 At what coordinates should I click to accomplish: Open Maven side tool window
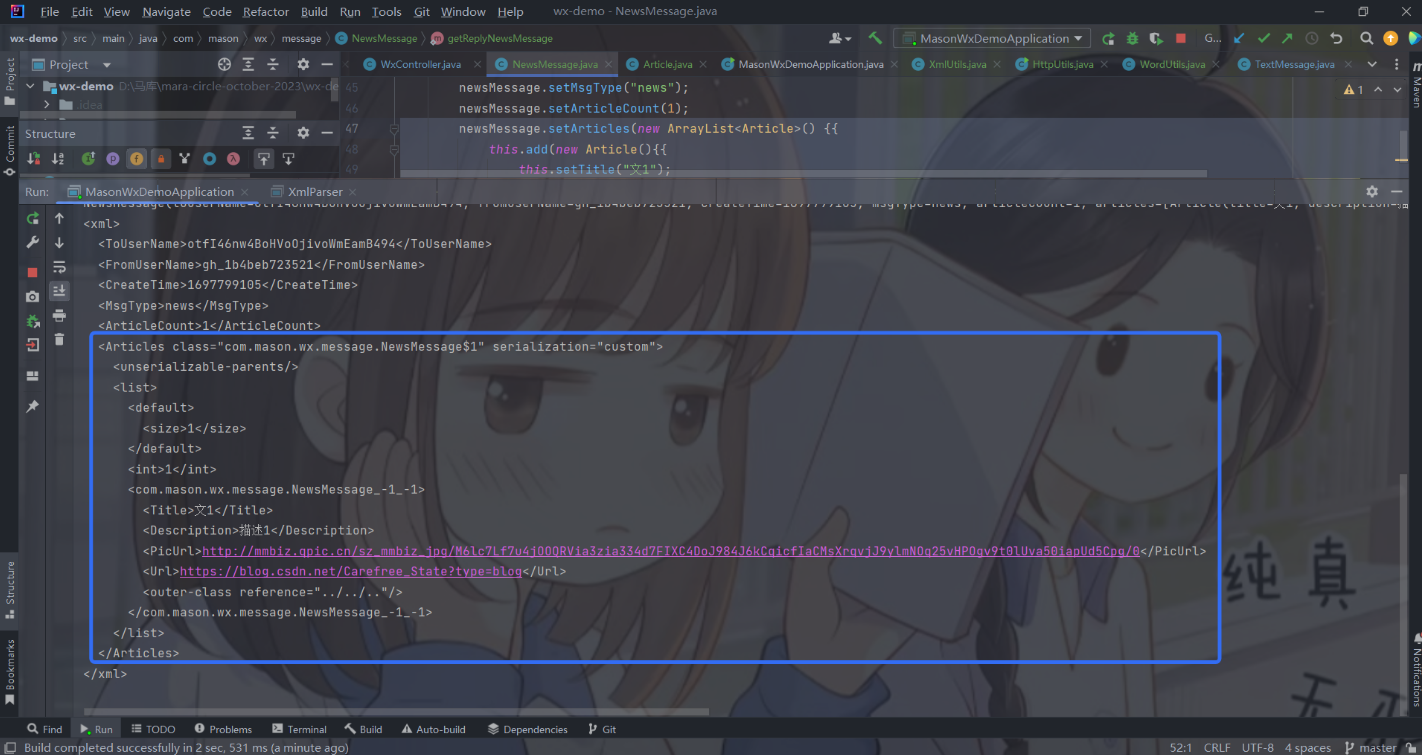click(1414, 86)
